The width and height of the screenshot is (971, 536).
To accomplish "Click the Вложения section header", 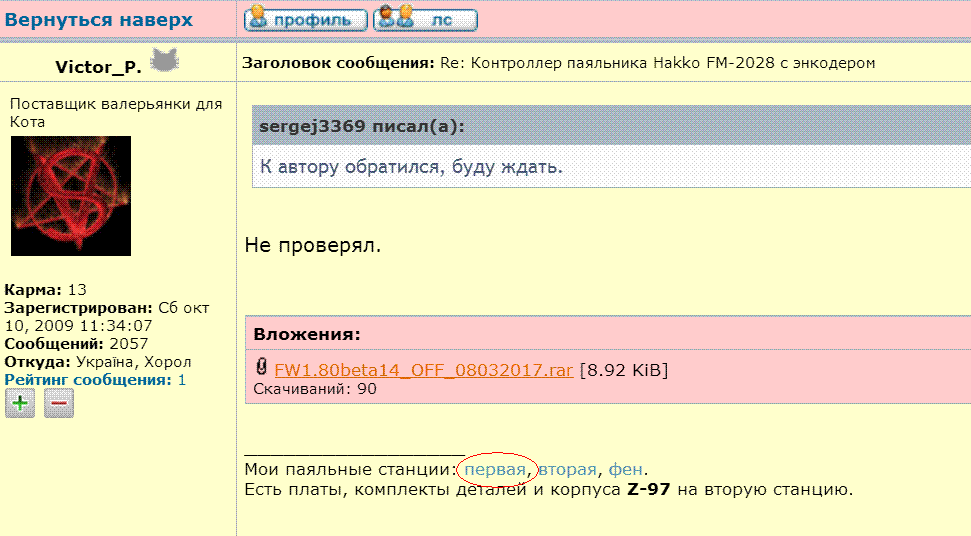I will [x=306, y=334].
